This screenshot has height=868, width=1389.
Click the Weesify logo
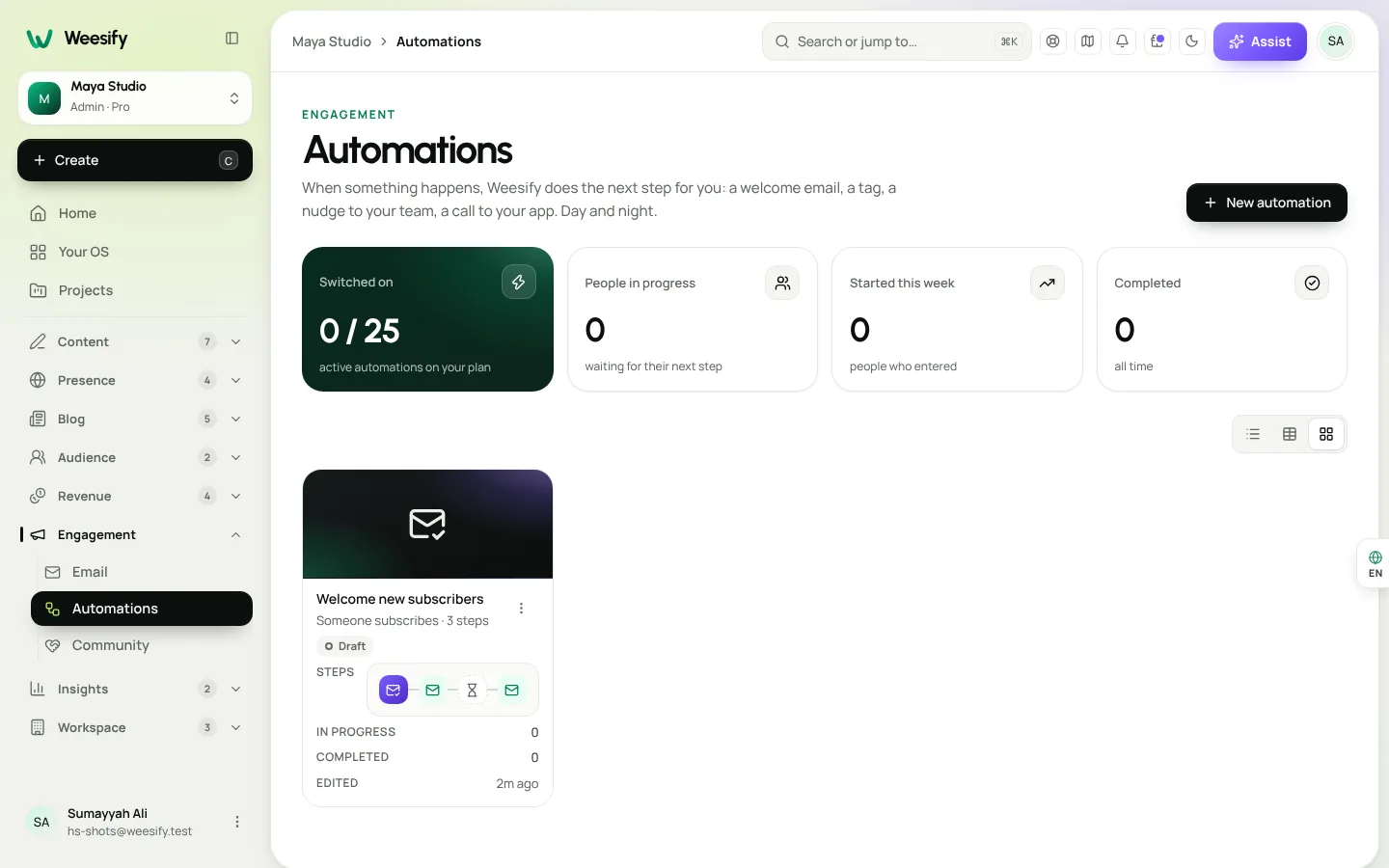[x=77, y=39]
